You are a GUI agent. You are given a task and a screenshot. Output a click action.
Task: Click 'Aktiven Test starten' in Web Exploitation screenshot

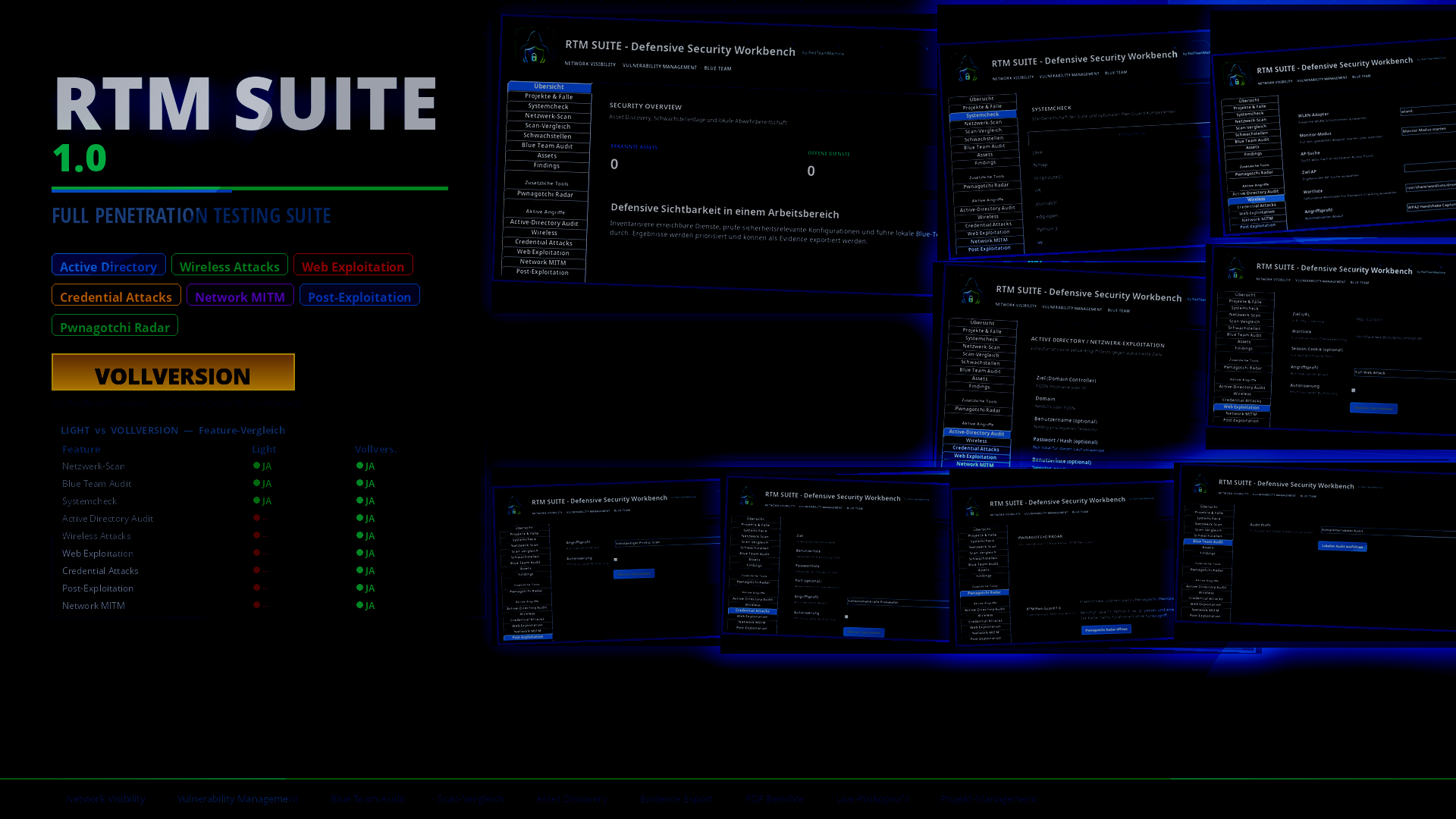[1373, 408]
